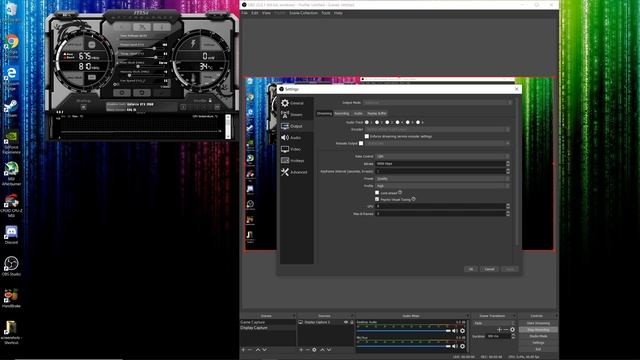The width and height of the screenshot is (640, 360).
Task: Open Discord desktop shortcut
Action: [x=11, y=235]
